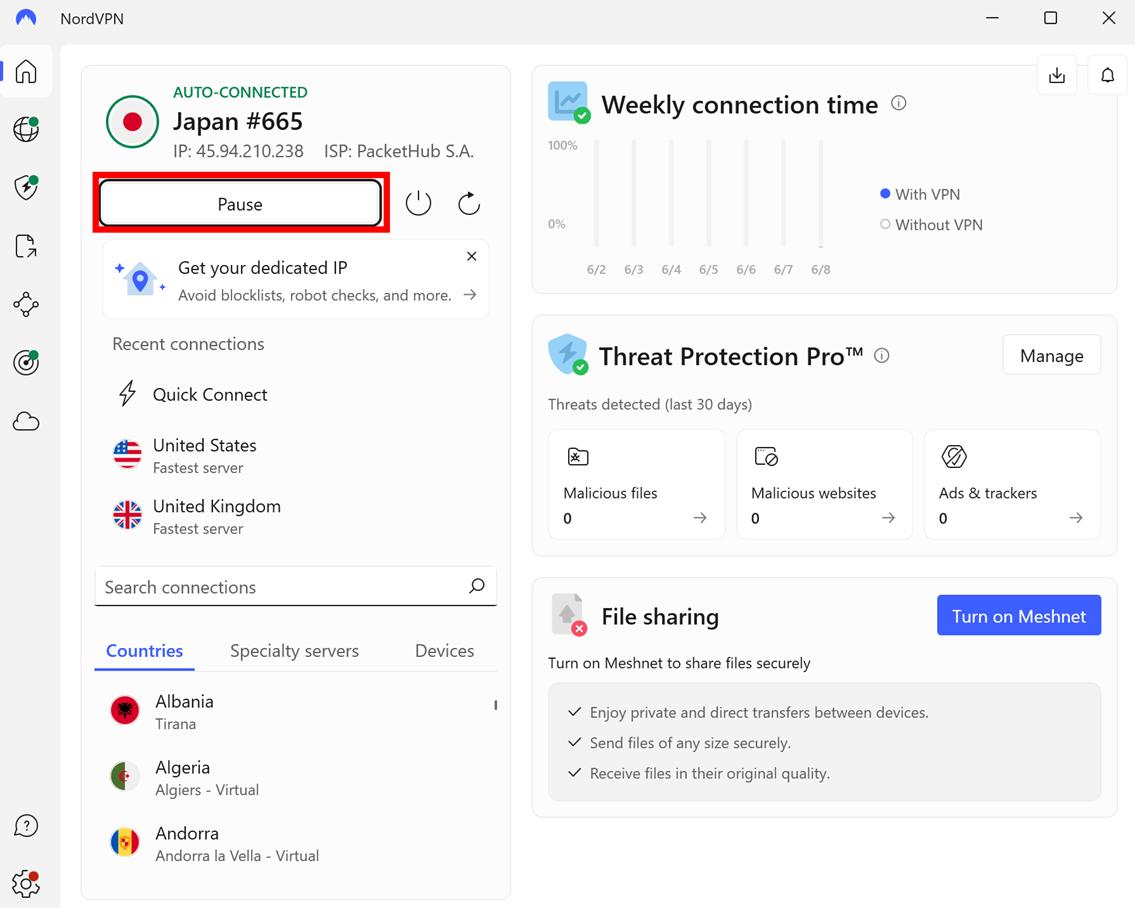Open the Malicious files card

point(636,484)
